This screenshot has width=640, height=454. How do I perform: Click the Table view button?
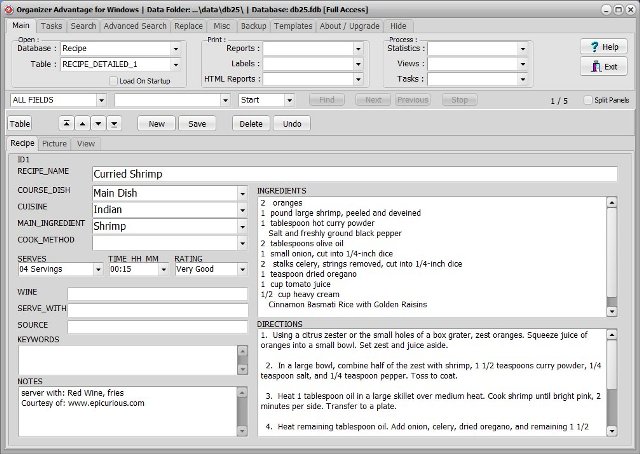[20, 124]
